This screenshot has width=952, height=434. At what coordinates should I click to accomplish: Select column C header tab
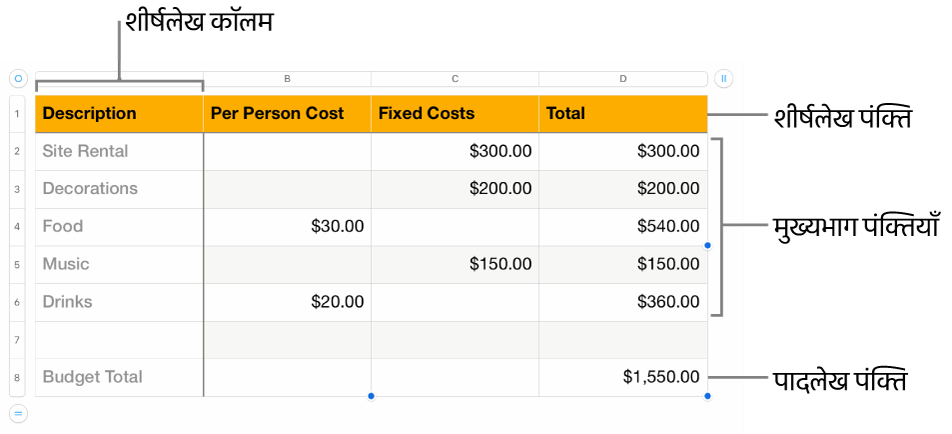tap(455, 78)
